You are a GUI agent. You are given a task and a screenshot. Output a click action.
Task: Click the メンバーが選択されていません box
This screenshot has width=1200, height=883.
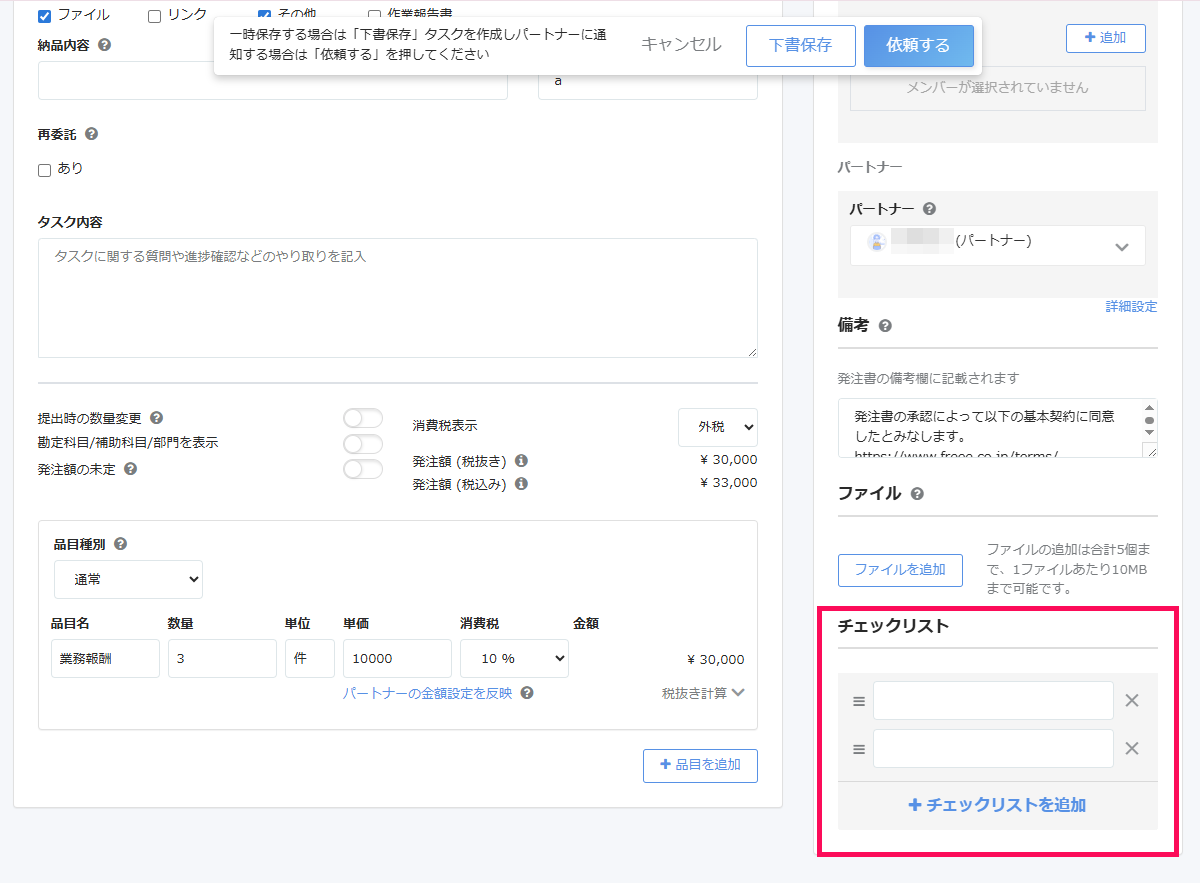[x=998, y=88]
